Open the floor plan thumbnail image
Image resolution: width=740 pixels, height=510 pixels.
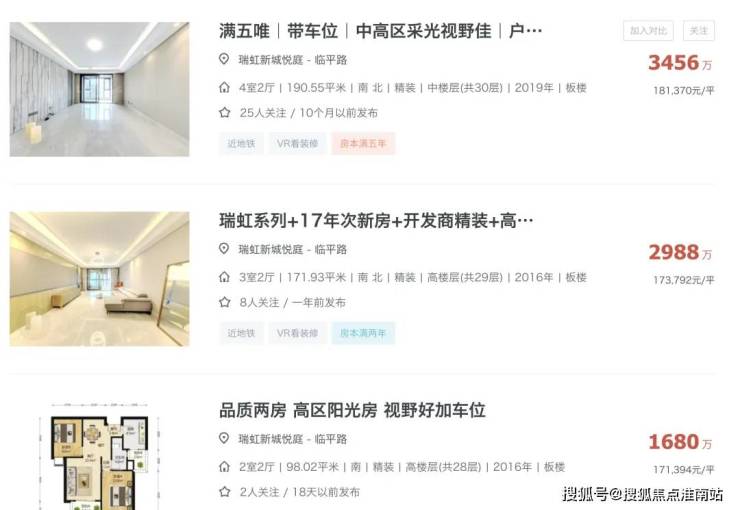[99, 456]
